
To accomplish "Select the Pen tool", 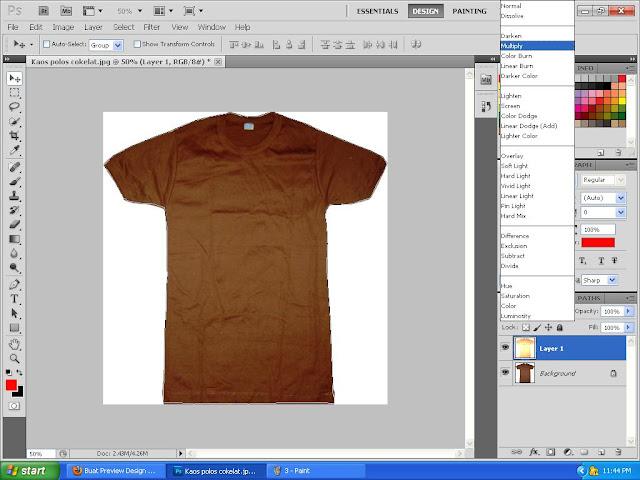I will pos(15,285).
